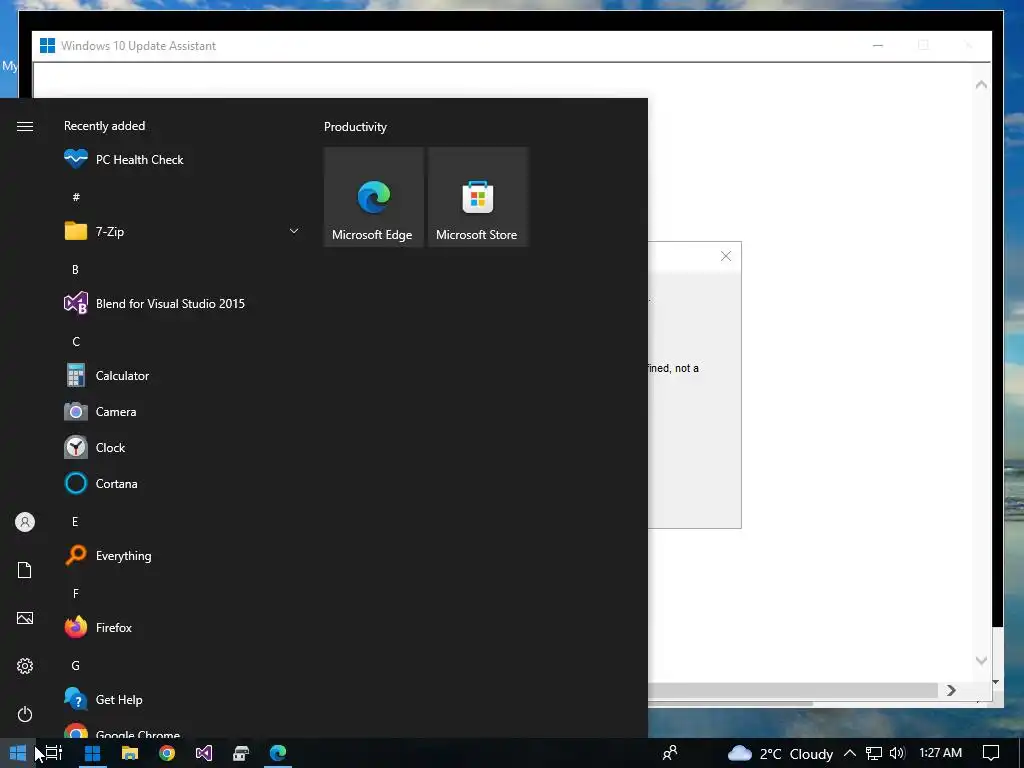This screenshot has width=1024, height=768.
Task: Open the 2°C Cloudy weather widget
Action: click(780, 754)
